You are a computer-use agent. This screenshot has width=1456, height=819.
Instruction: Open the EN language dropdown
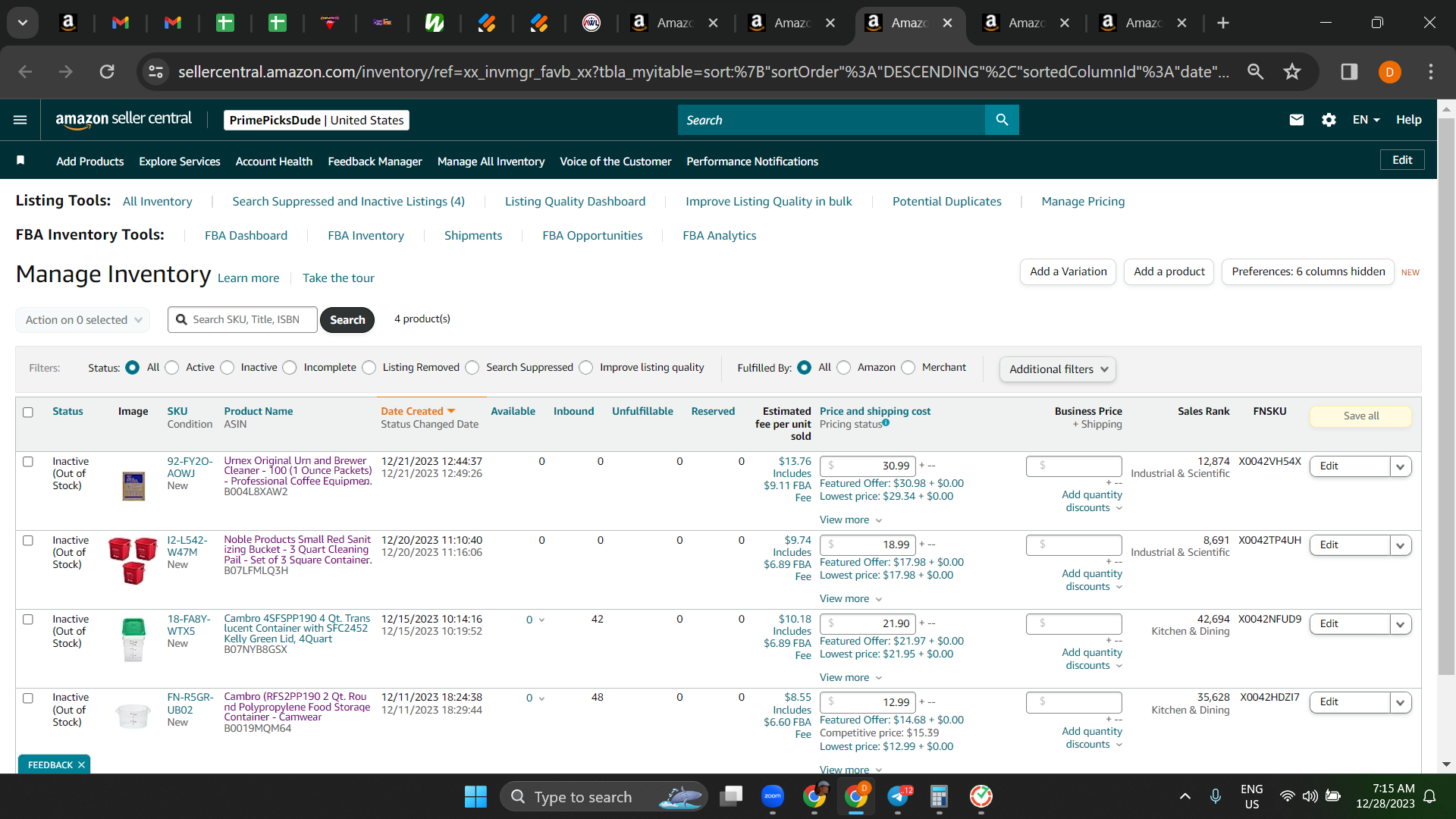coord(1366,120)
